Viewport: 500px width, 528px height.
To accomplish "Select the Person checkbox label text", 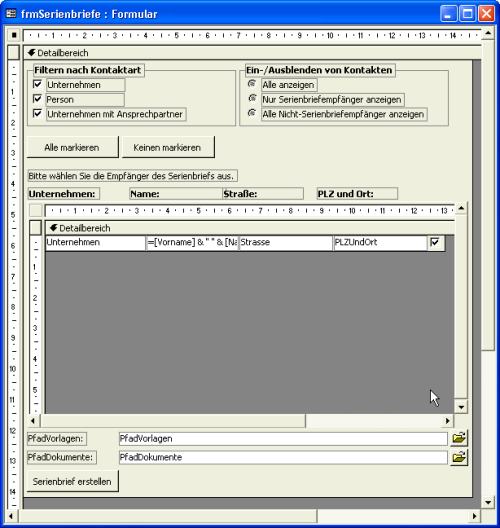I will 85,100.
